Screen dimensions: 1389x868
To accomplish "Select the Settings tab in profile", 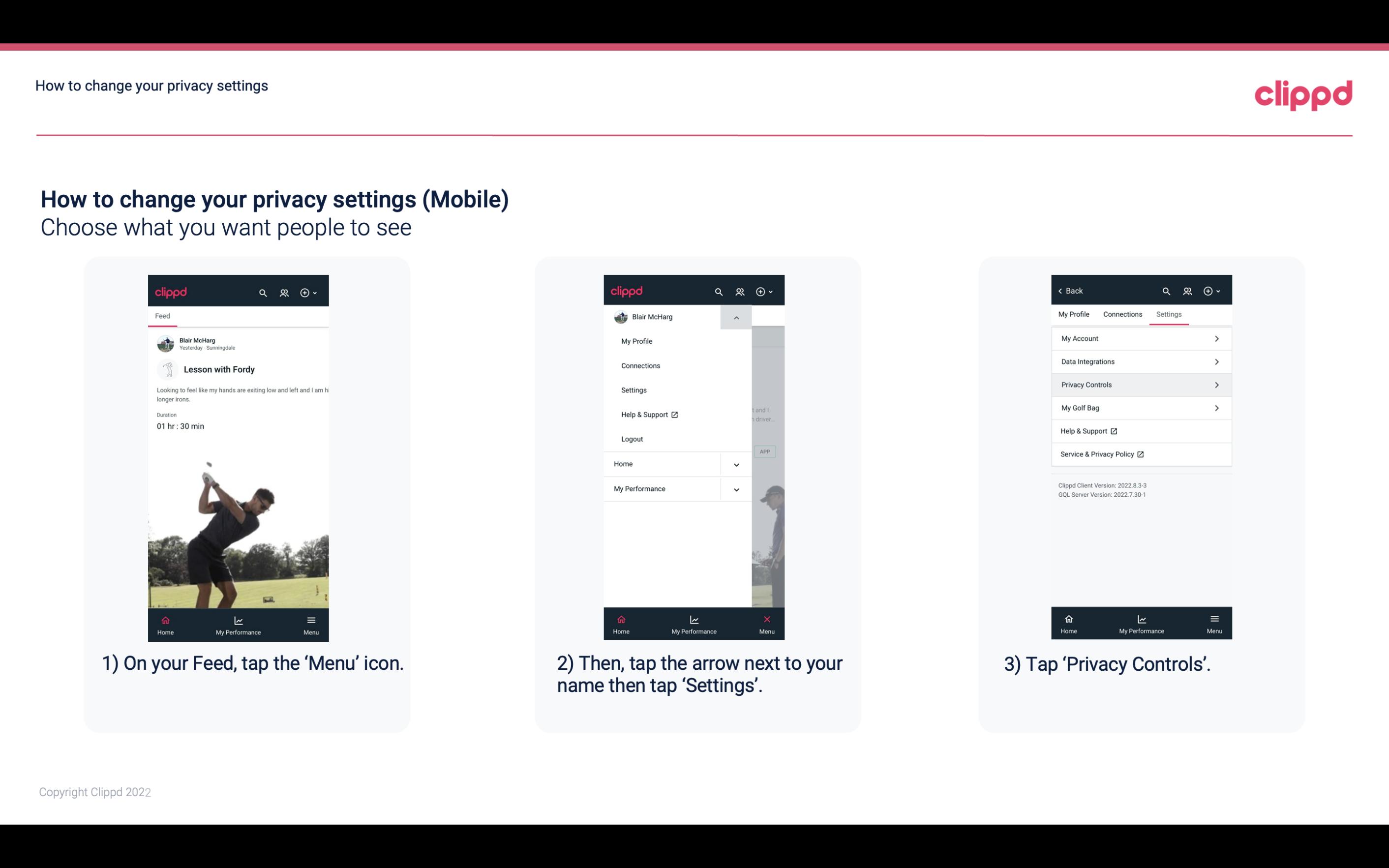I will (1168, 314).
